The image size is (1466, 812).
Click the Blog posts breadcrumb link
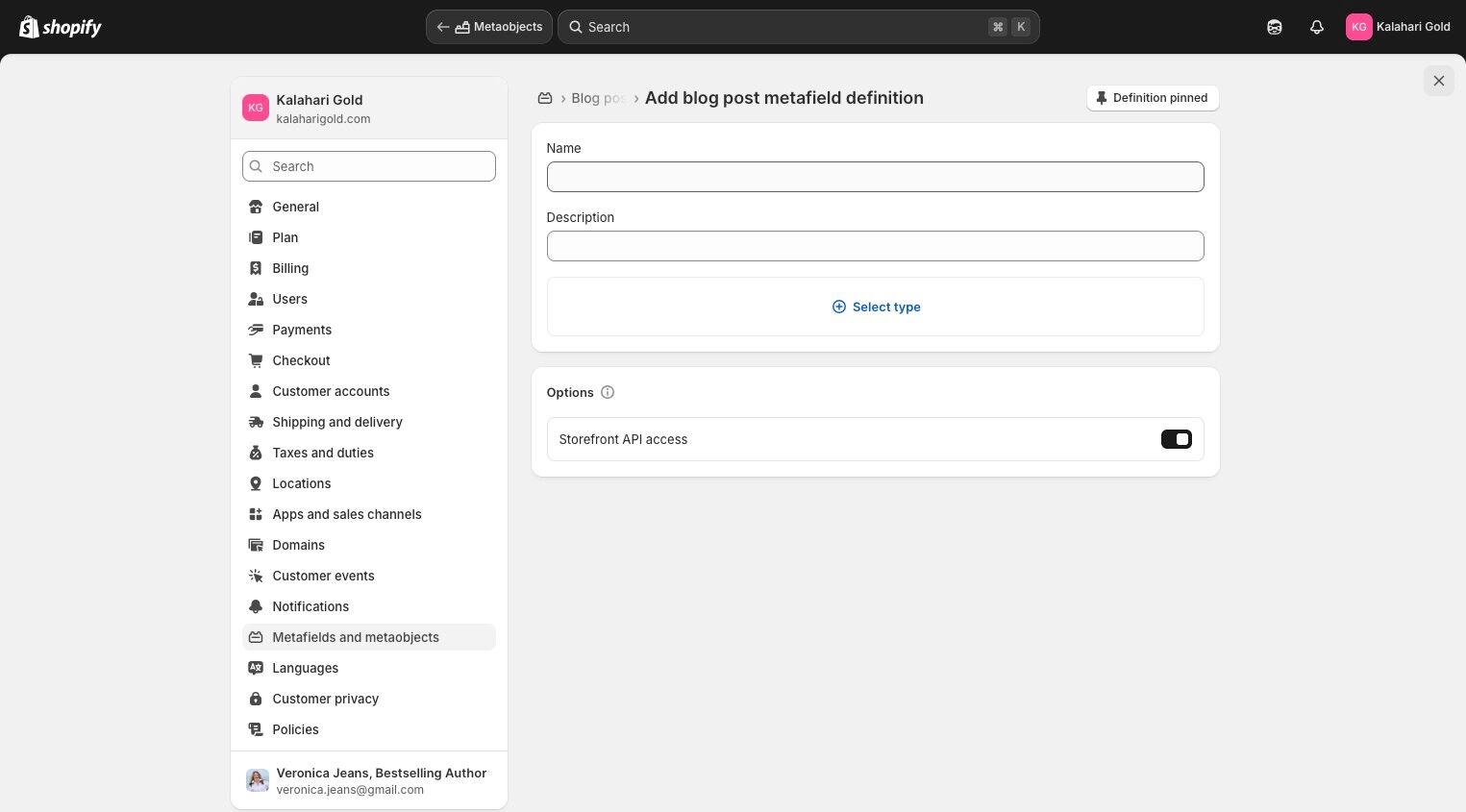point(598,98)
